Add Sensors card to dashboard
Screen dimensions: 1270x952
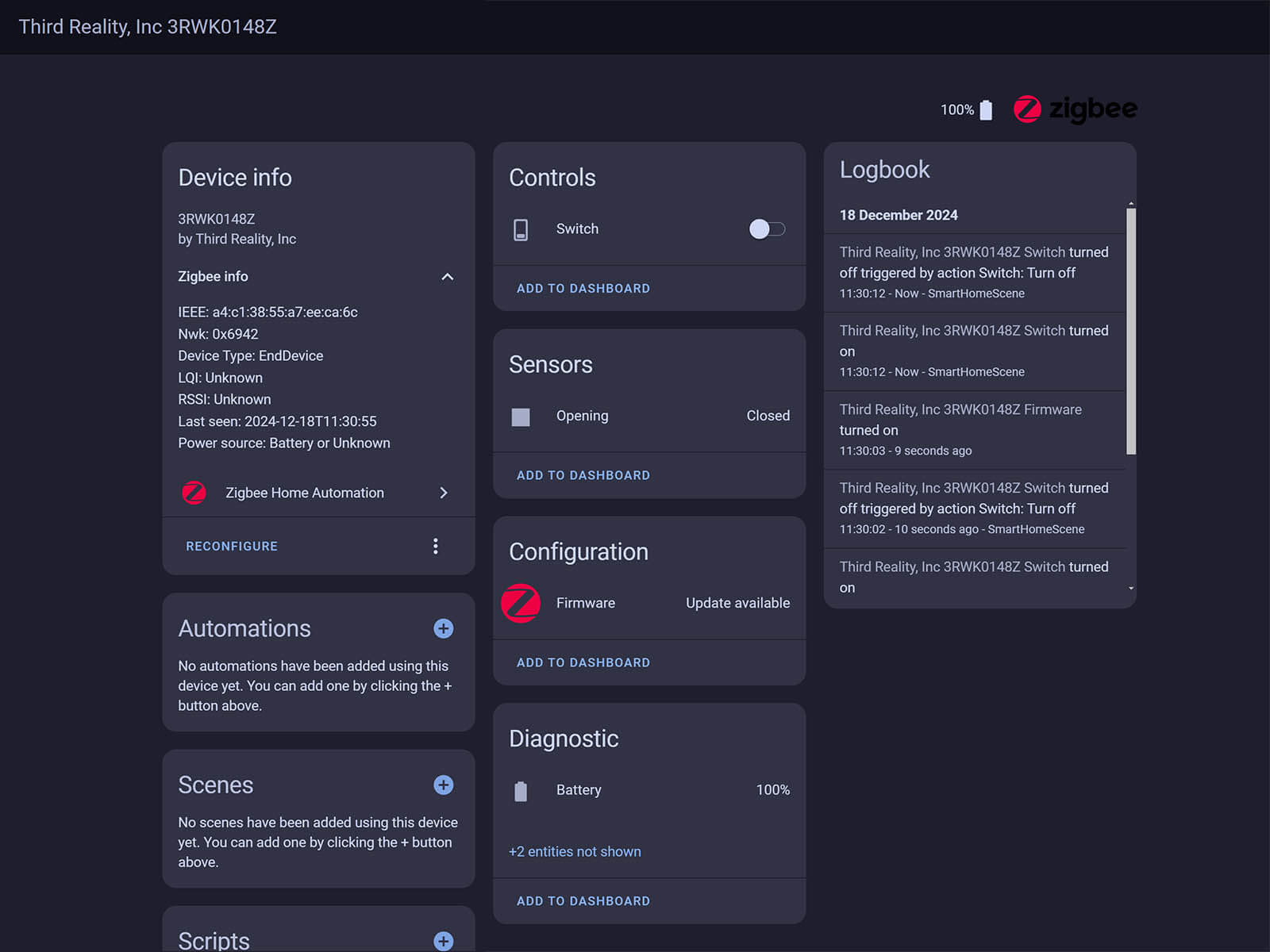(583, 475)
